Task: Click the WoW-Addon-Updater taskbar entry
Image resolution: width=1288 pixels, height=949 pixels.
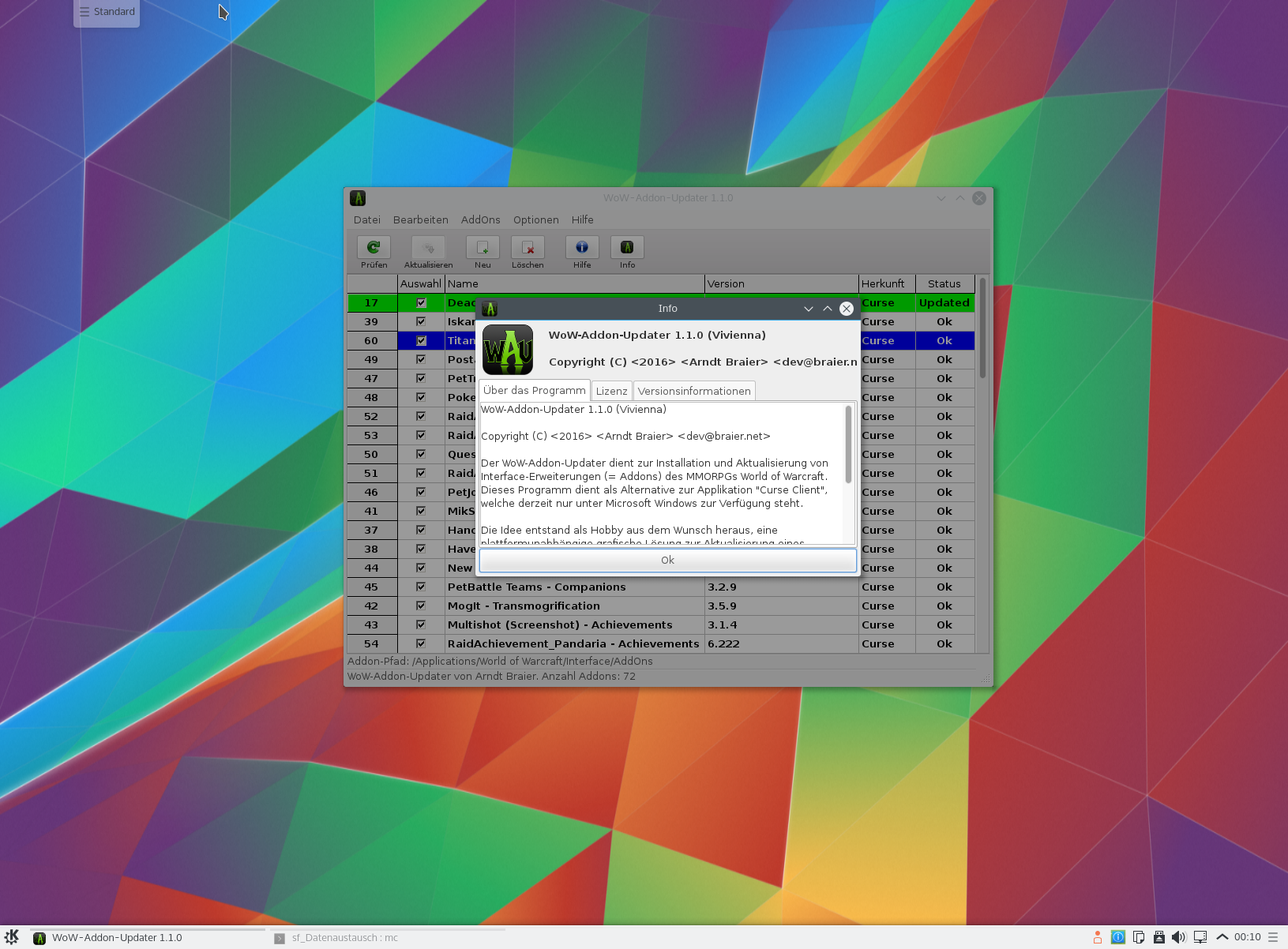Action: 147,938
